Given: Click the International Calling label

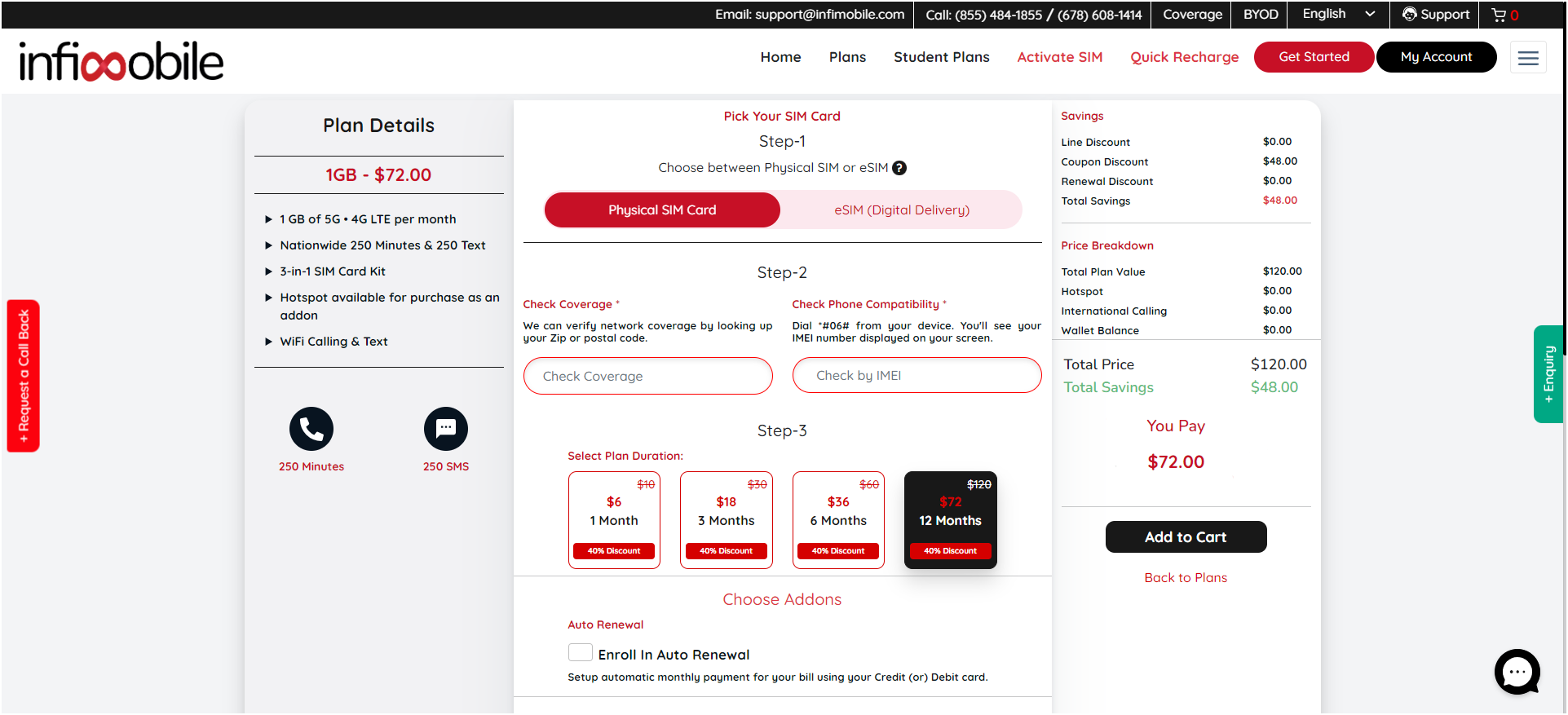Looking at the screenshot, I should pyautogui.click(x=1114, y=311).
